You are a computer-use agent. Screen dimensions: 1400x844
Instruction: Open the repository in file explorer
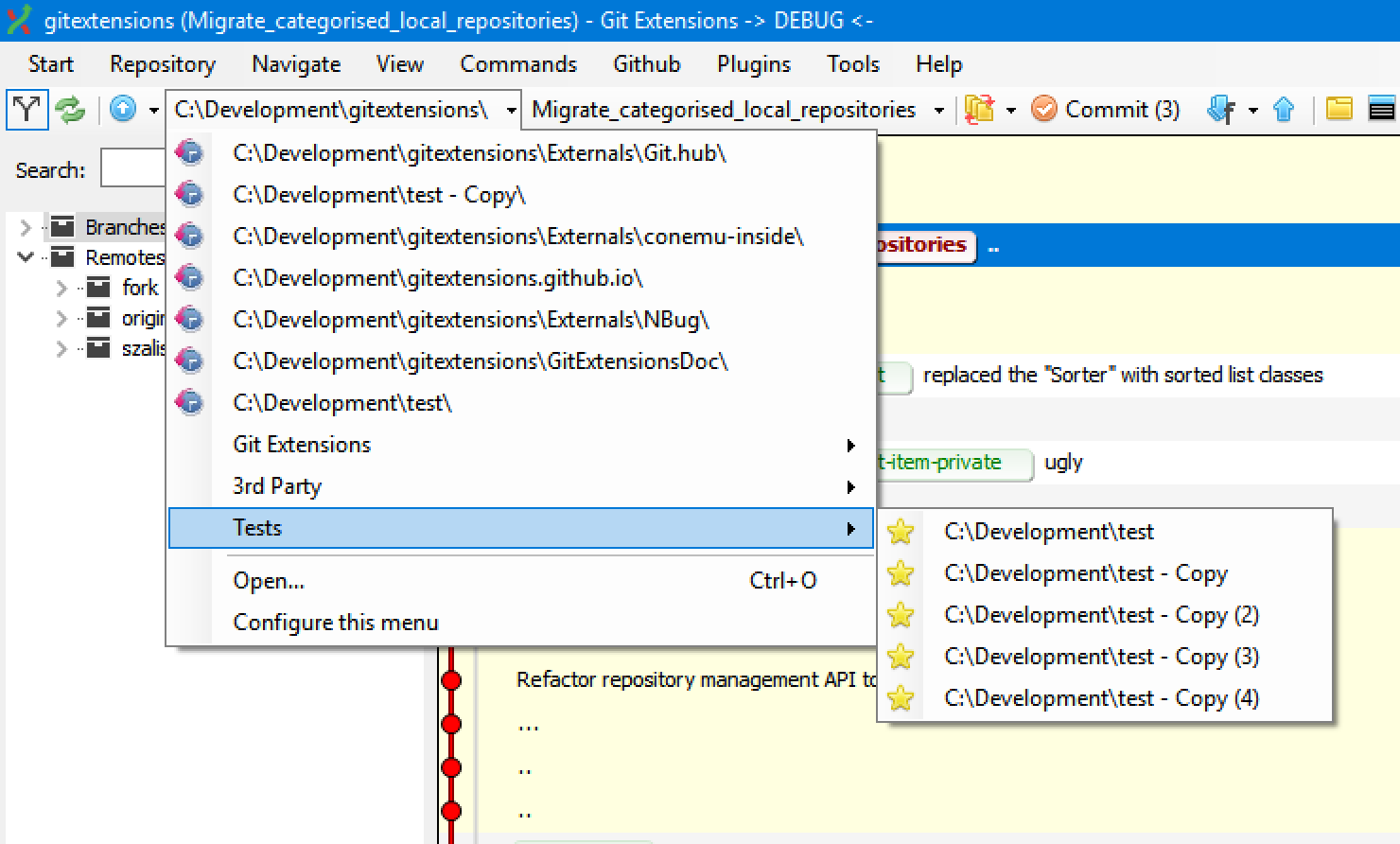click(x=1339, y=109)
